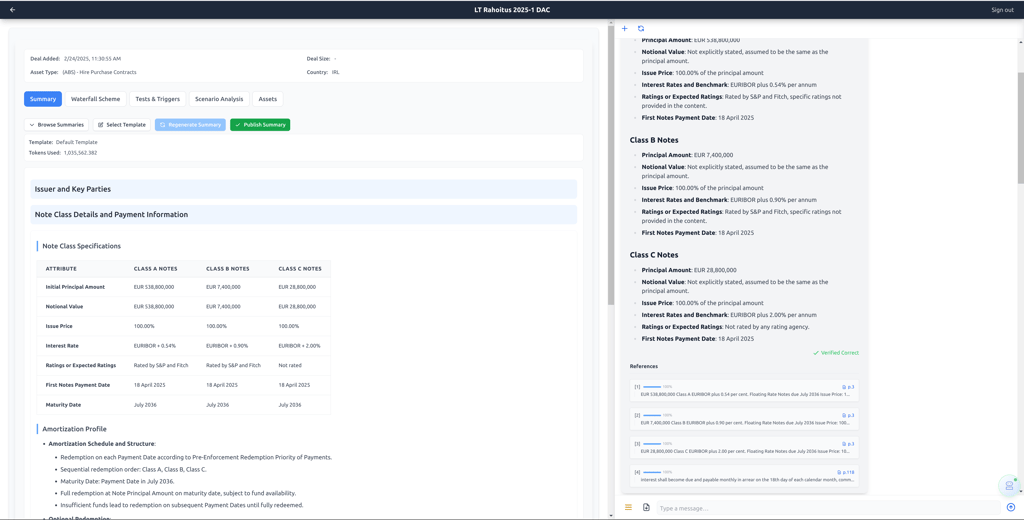
Task: Open the Tests & Triggers tab
Action: pos(158,99)
